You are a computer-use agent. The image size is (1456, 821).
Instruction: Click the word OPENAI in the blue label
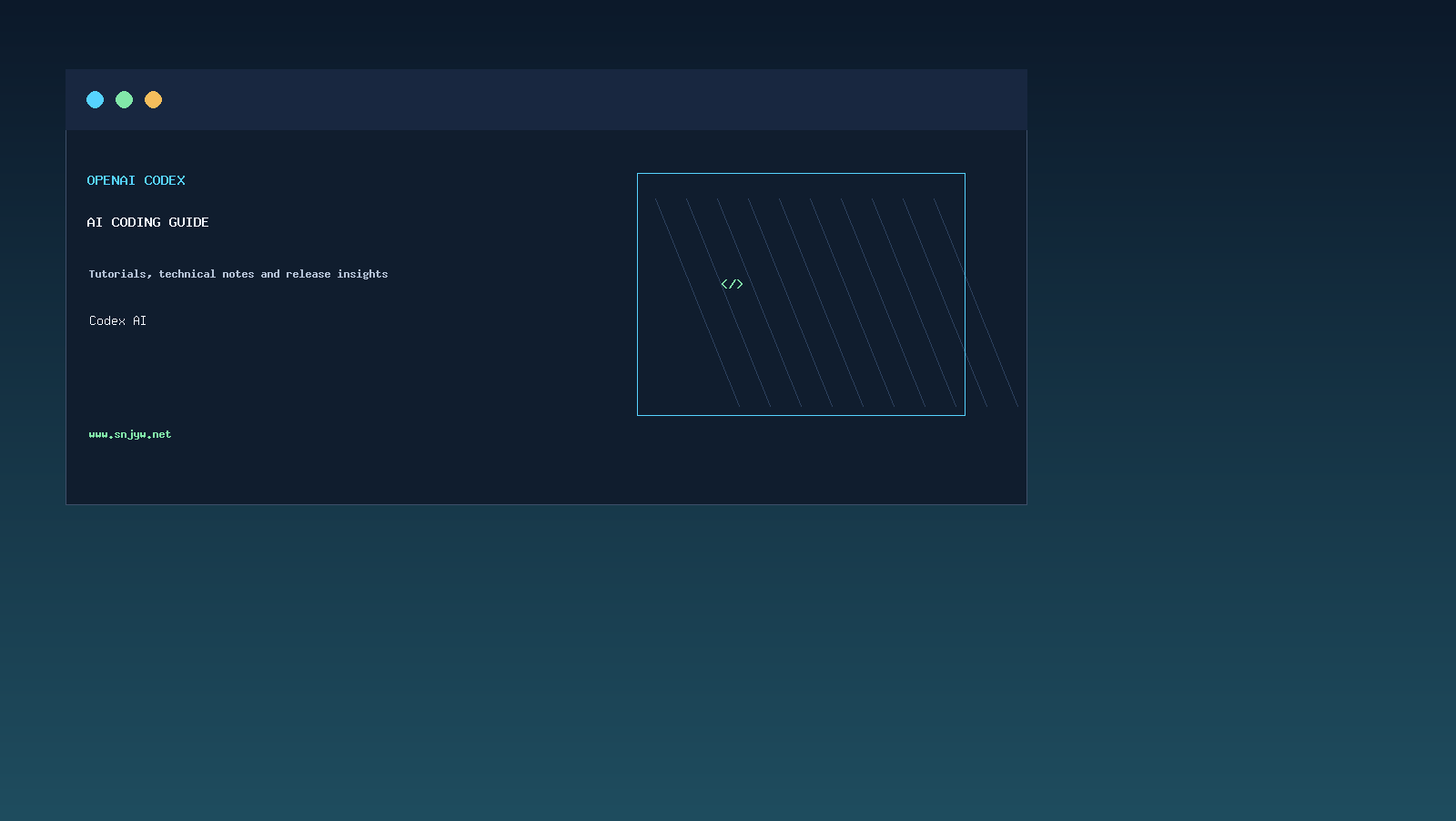(x=111, y=180)
